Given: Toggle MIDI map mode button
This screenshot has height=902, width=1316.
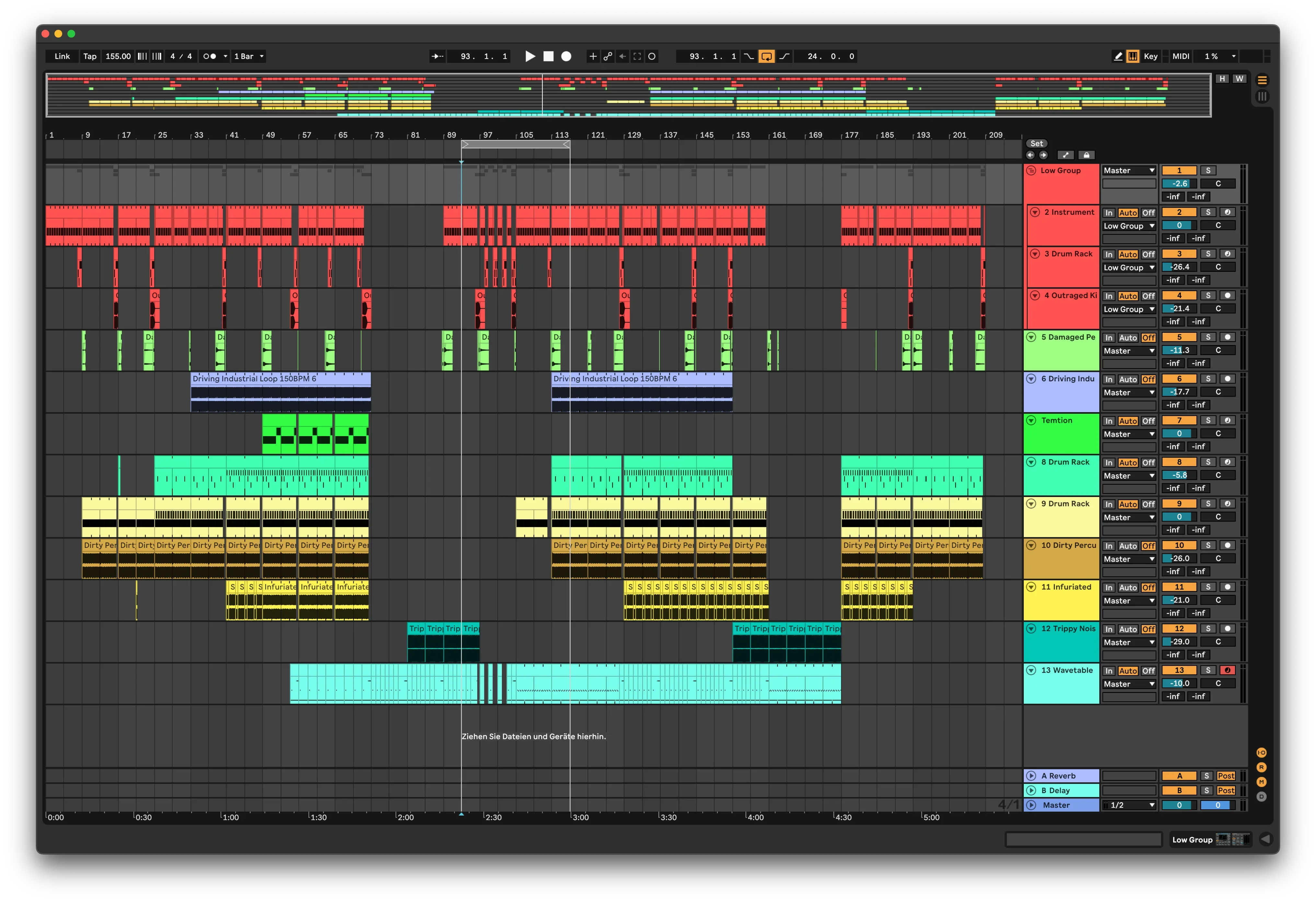Looking at the screenshot, I should point(1181,56).
